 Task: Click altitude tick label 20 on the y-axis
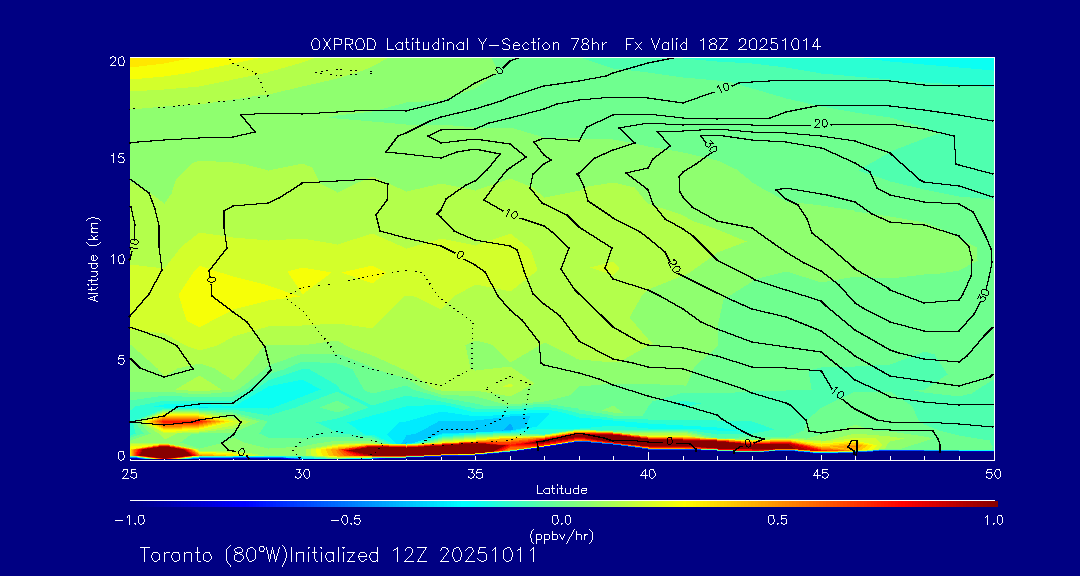115,61
